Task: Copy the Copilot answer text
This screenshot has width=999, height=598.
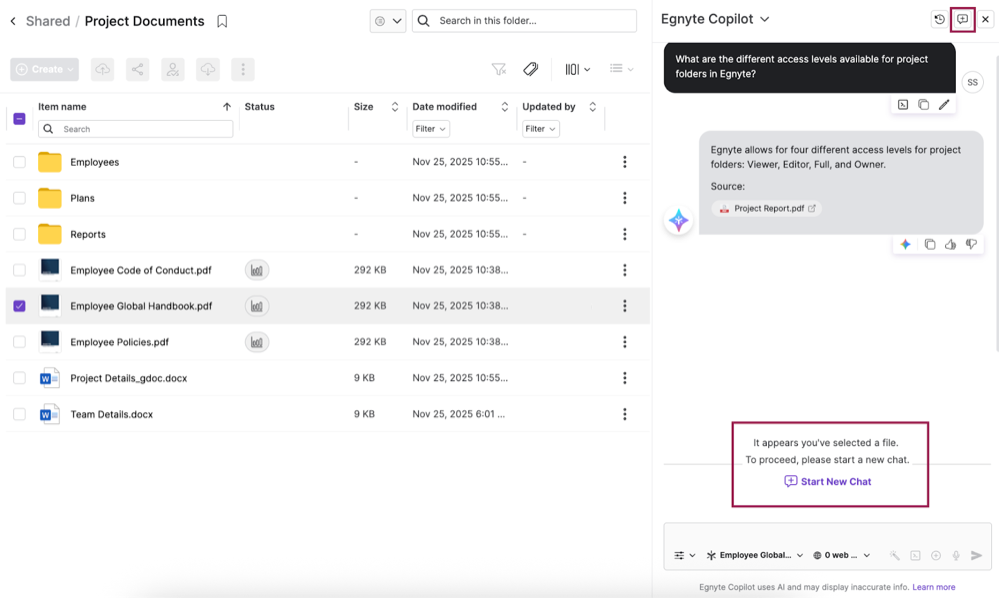Action: coord(930,245)
